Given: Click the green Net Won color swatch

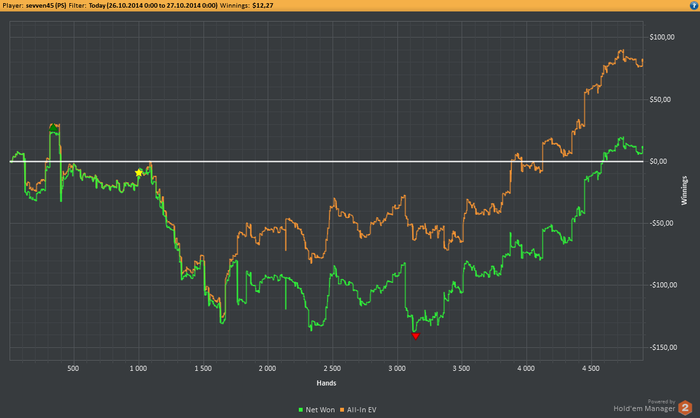Looking at the screenshot, I should (x=301, y=410).
